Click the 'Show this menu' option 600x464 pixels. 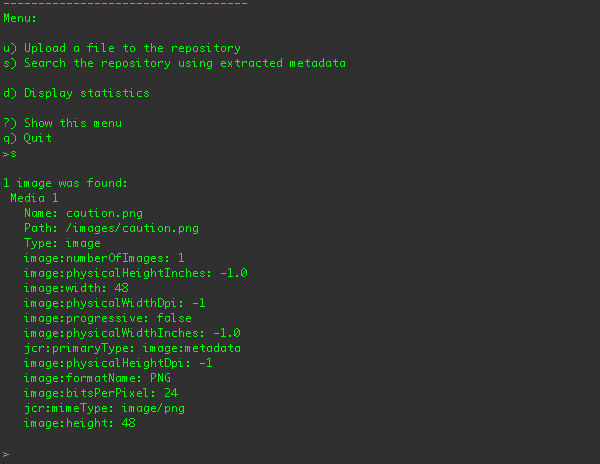tap(63, 123)
